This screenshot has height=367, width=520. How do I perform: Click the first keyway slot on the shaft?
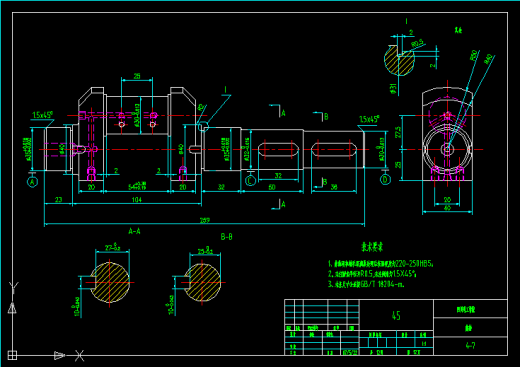(278, 149)
